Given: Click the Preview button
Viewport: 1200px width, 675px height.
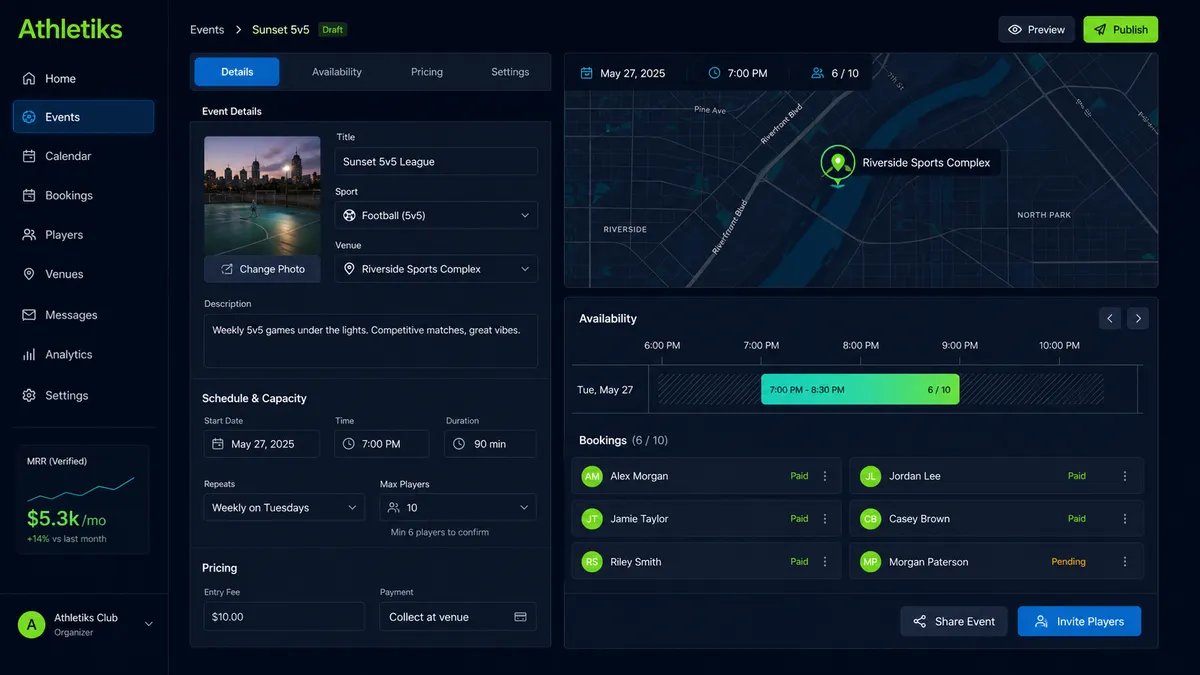Looking at the screenshot, I should point(1037,29).
